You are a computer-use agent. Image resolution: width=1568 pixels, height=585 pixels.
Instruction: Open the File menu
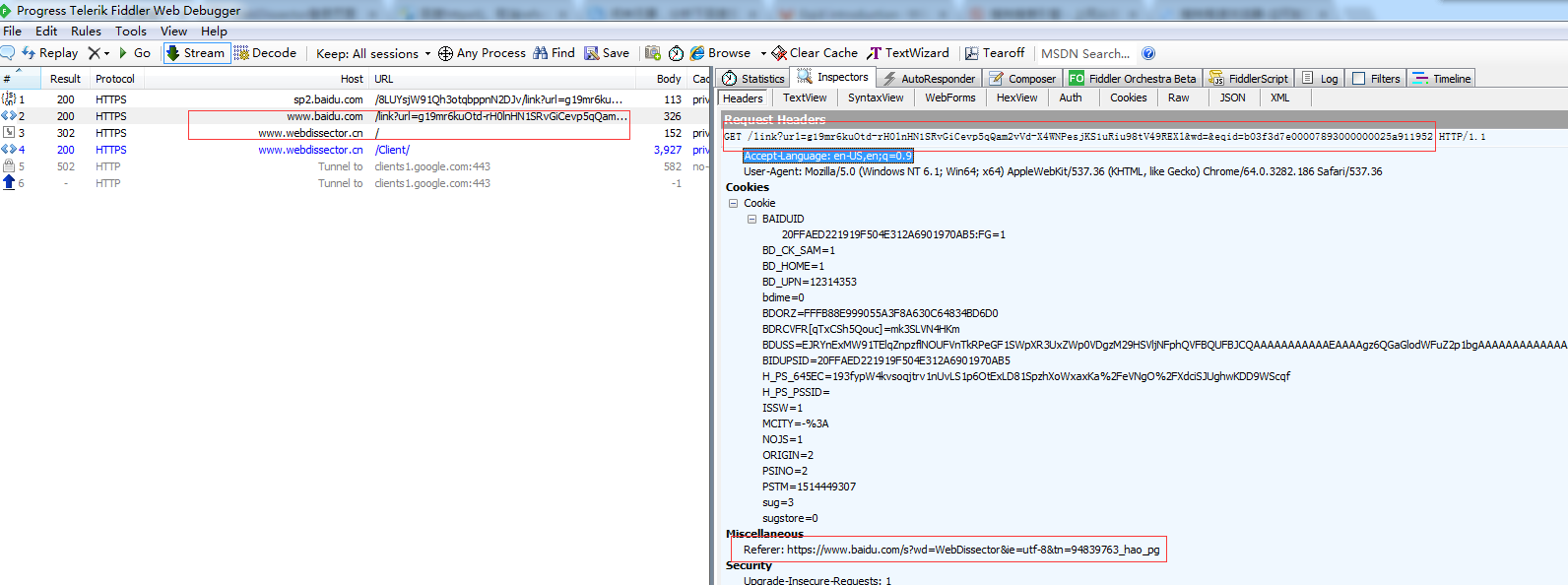click(x=12, y=31)
